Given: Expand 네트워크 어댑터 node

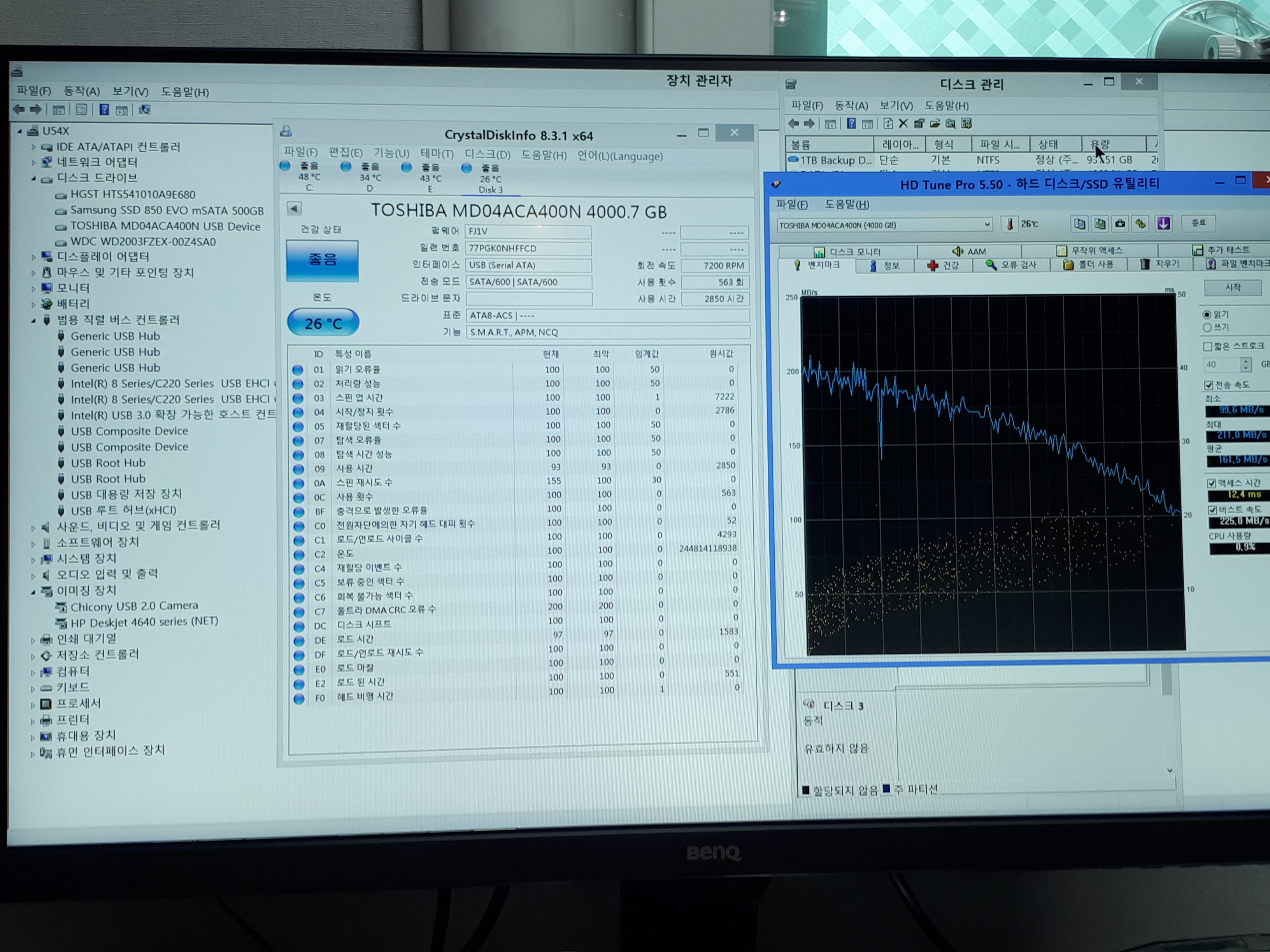Looking at the screenshot, I should point(33,163).
